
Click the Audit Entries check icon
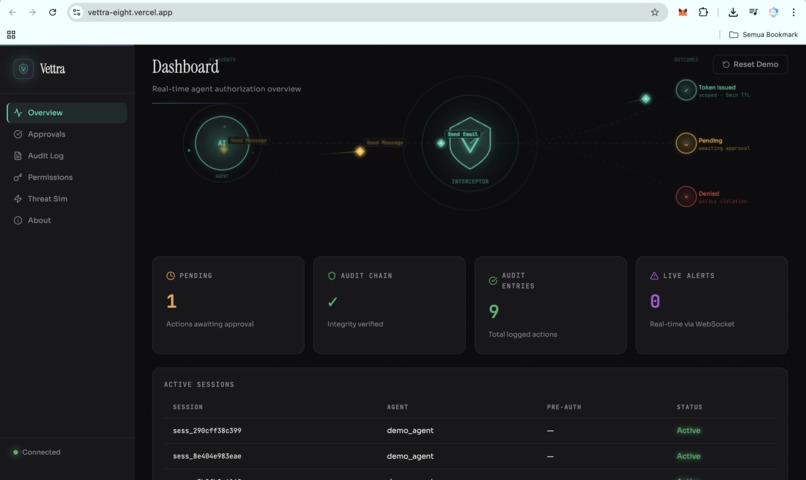click(493, 281)
